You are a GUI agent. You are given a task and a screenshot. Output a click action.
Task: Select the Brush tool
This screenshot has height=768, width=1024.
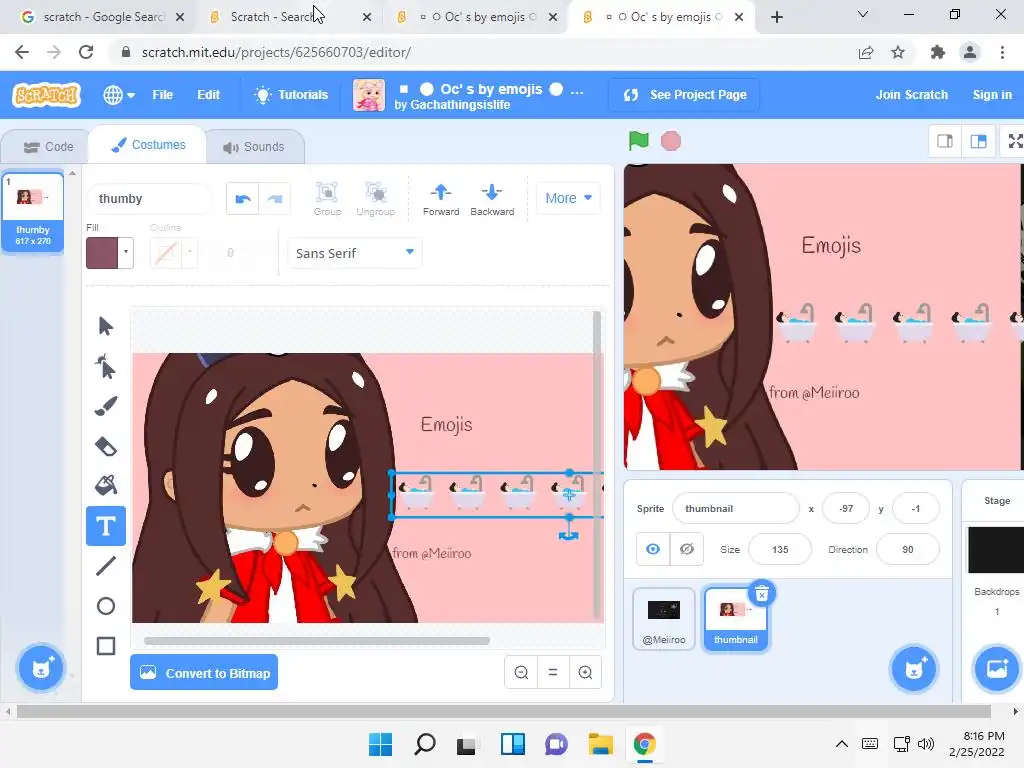[105, 406]
